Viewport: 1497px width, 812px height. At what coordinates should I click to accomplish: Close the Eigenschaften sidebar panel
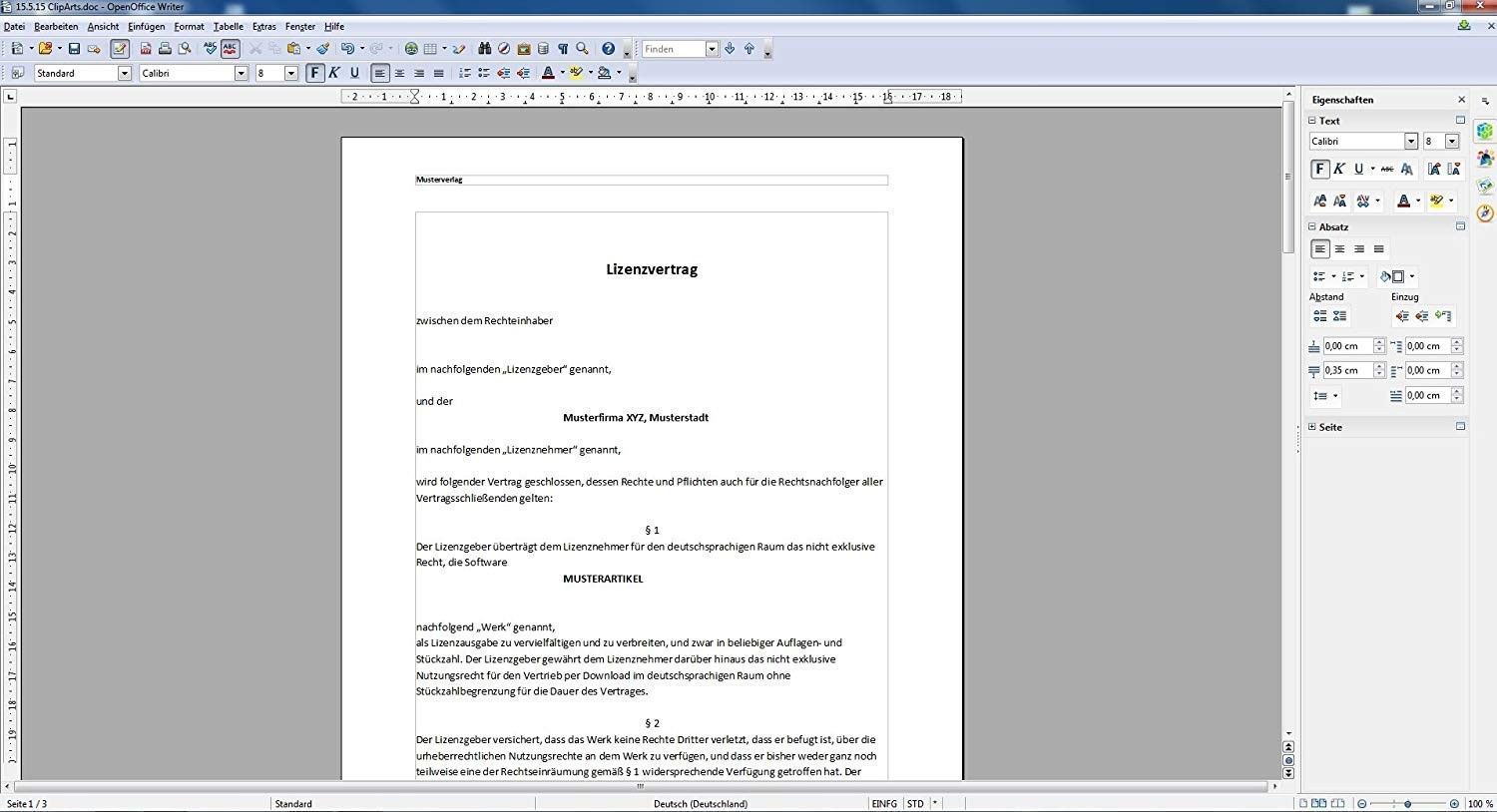point(1462,100)
